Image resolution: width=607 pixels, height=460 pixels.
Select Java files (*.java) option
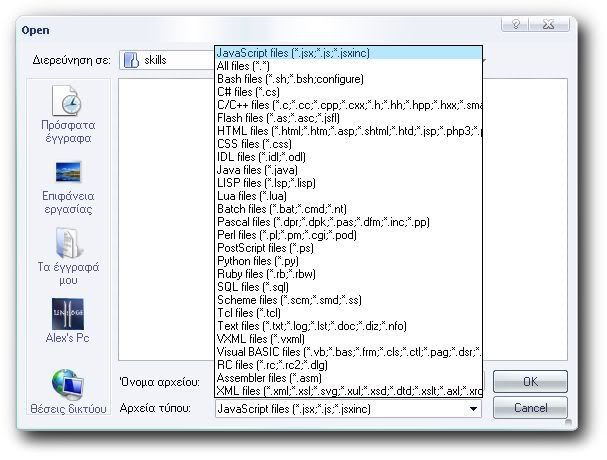tap(348, 170)
